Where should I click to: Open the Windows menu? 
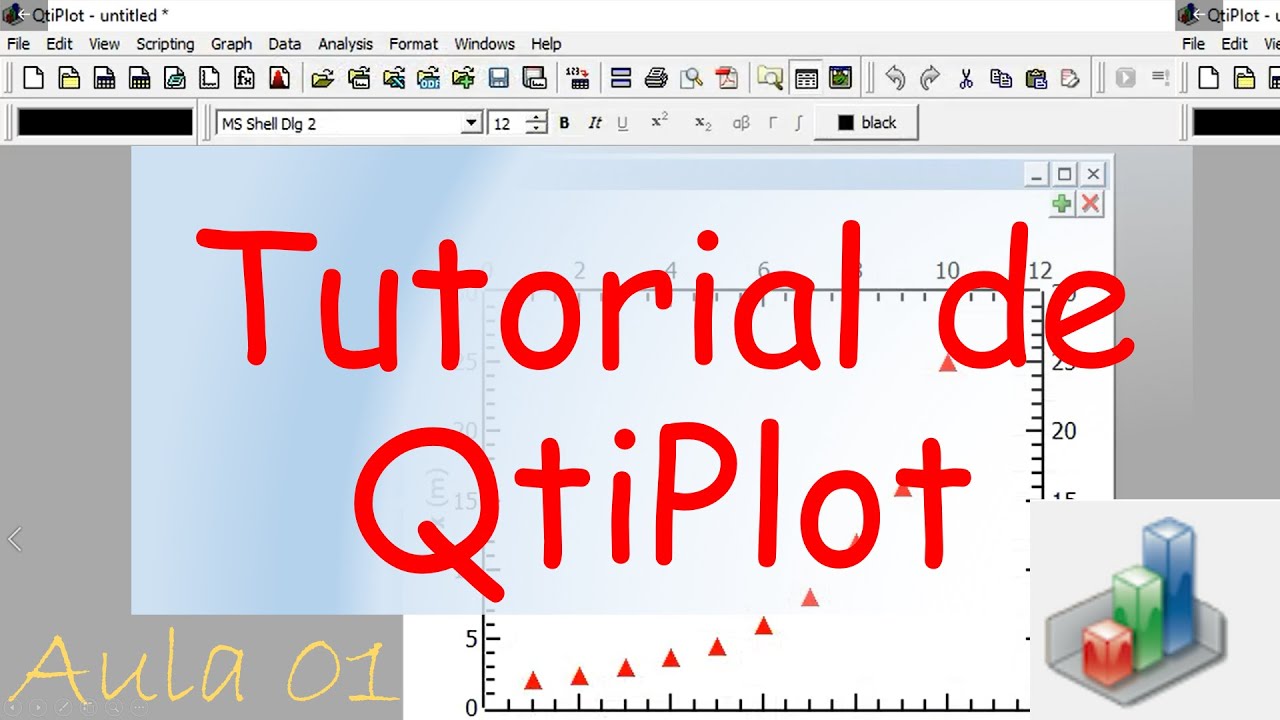click(484, 44)
